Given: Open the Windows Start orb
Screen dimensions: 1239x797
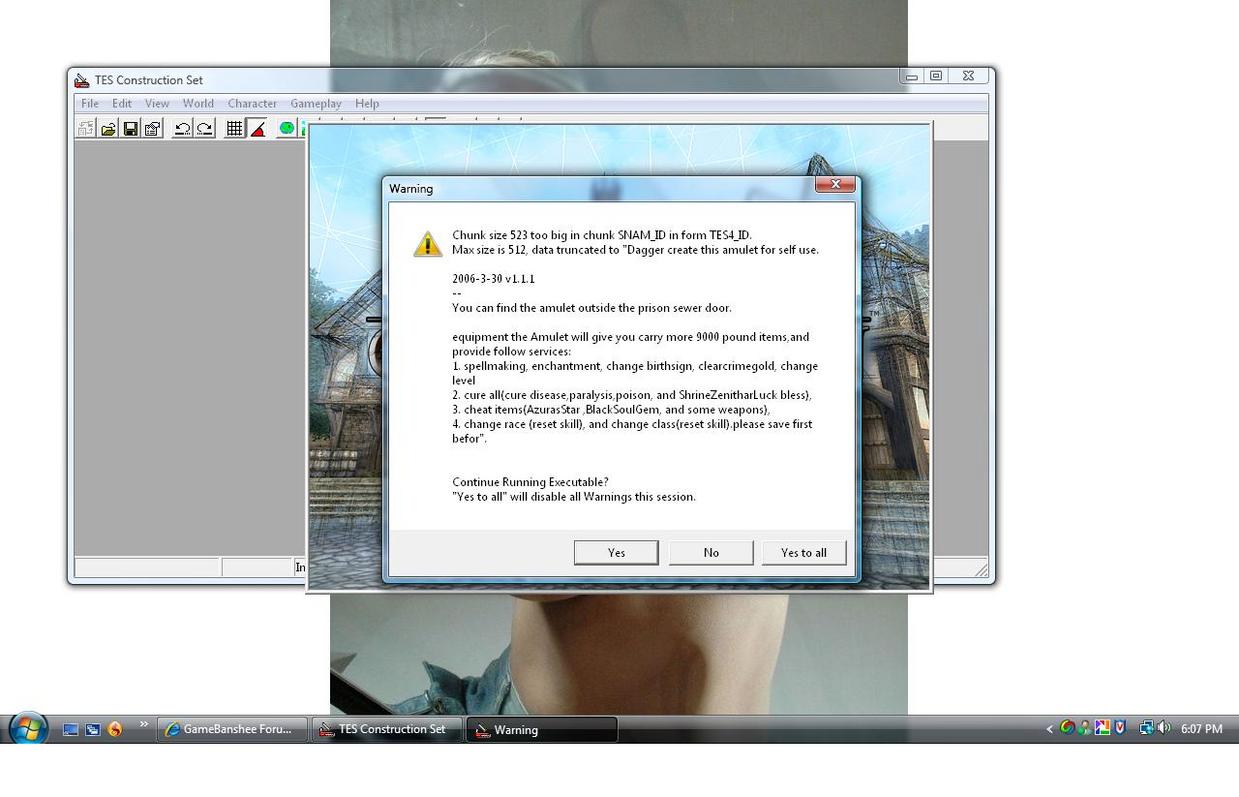Looking at the screenshot, I should (28, 728).
